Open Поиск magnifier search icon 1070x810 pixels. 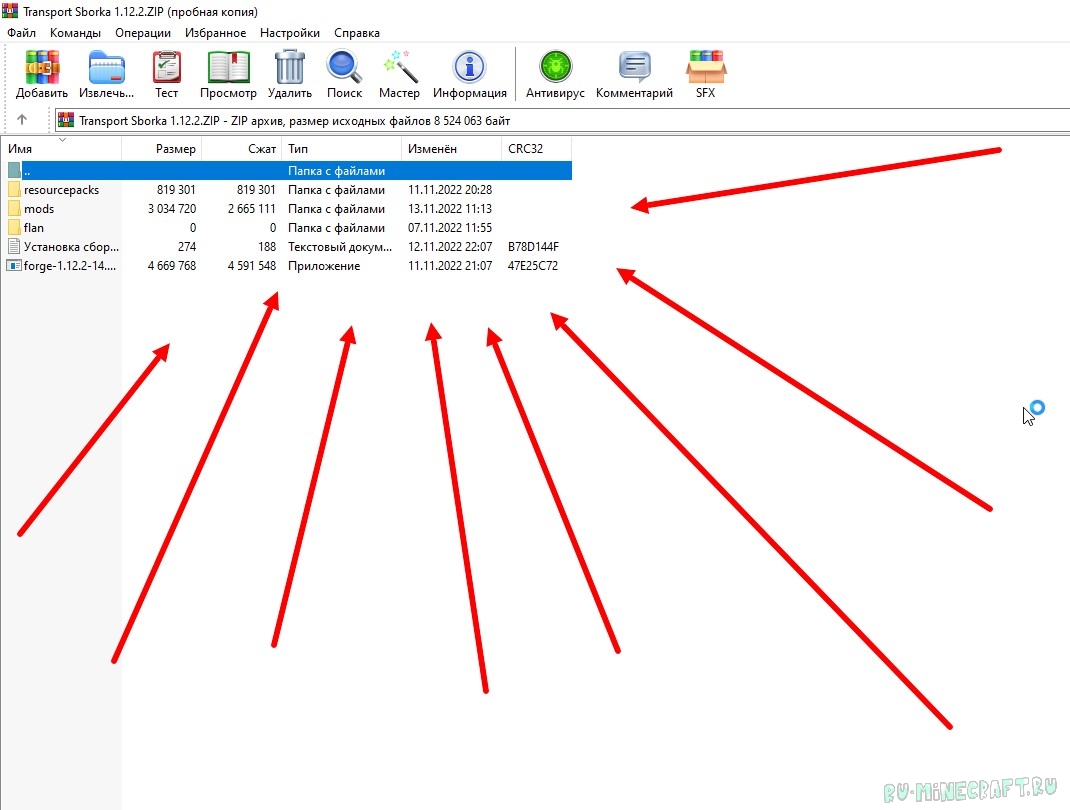[x=344, y=68]
